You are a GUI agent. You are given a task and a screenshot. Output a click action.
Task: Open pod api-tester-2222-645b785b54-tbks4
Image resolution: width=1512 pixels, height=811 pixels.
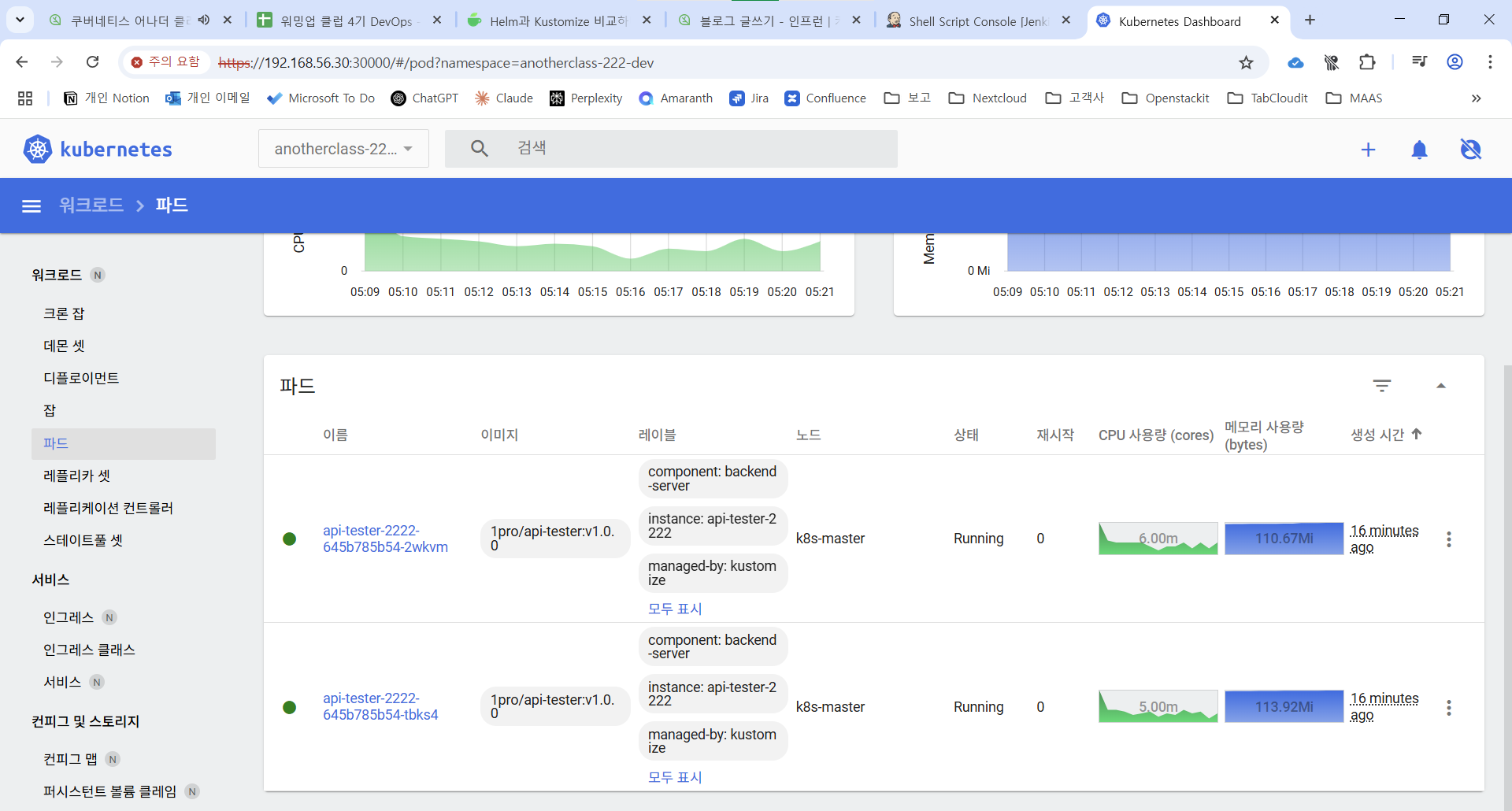[380, 706]
